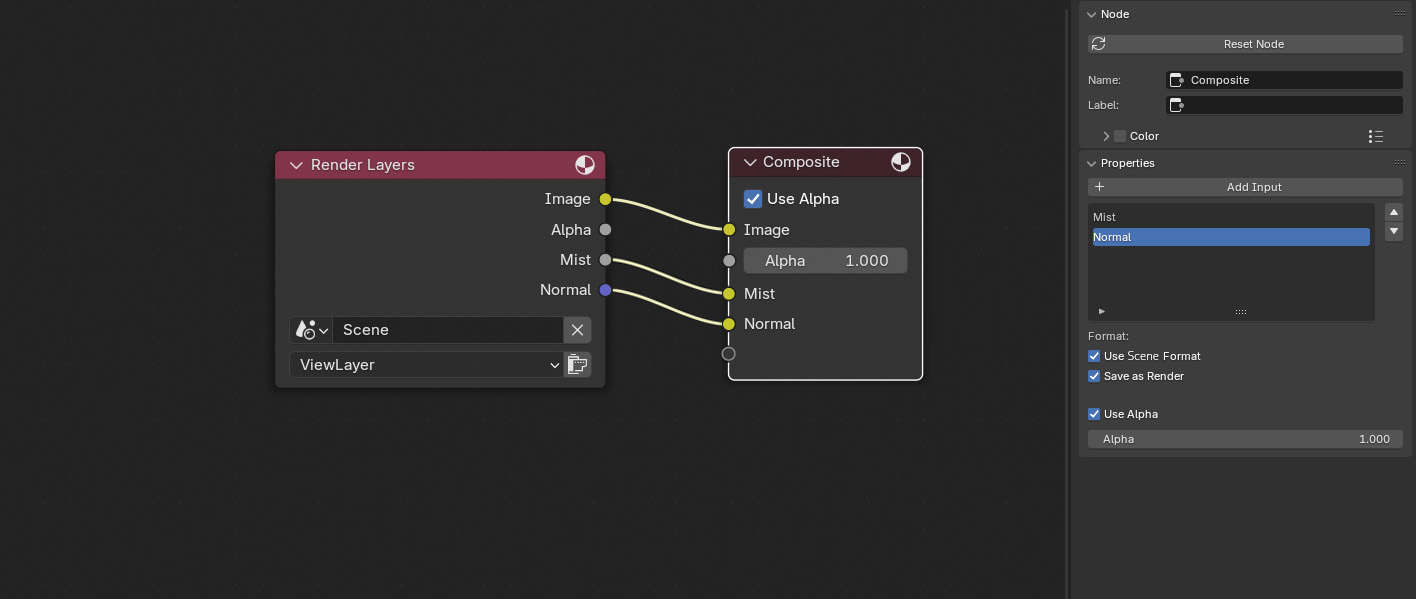Collapse the Render Layers node
The height and width of the screenshot is (599, 1416).
coord(295,165)
